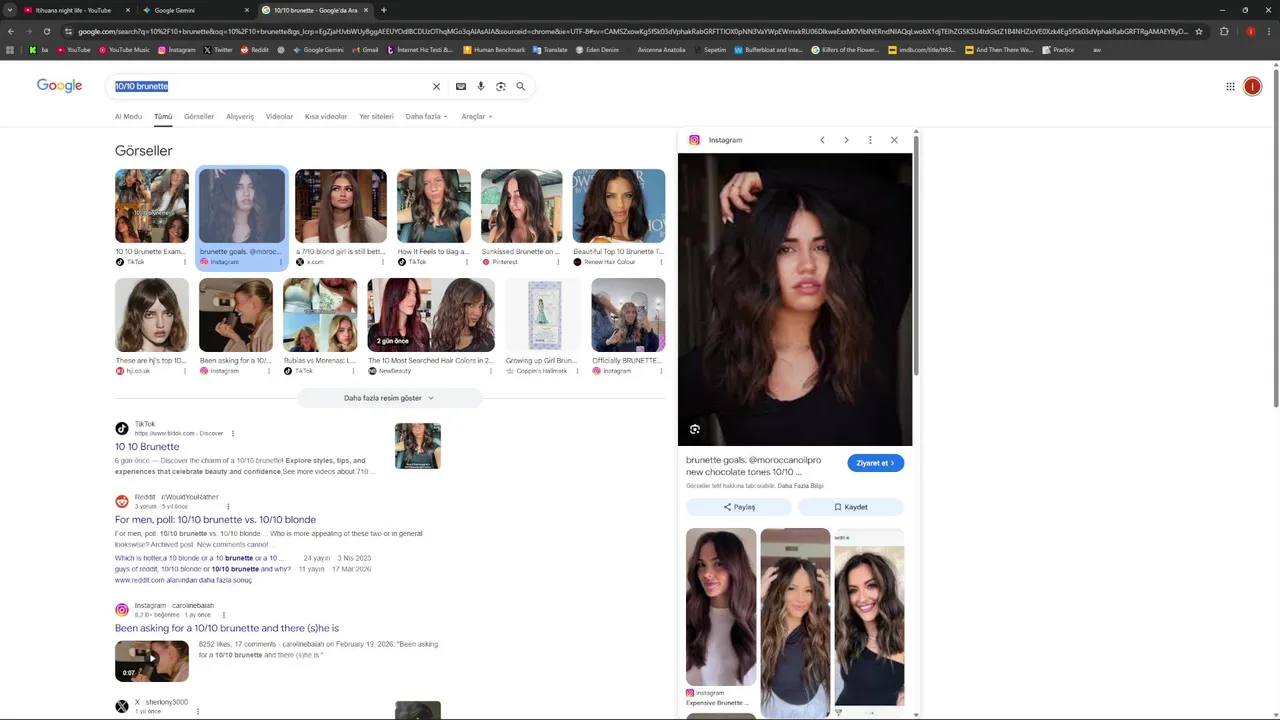The height and width of the screenshot is (720, 1280).
Task: Open the Araçlar tools dropdown
Action: pyautogui.click(x=477, y=116)
